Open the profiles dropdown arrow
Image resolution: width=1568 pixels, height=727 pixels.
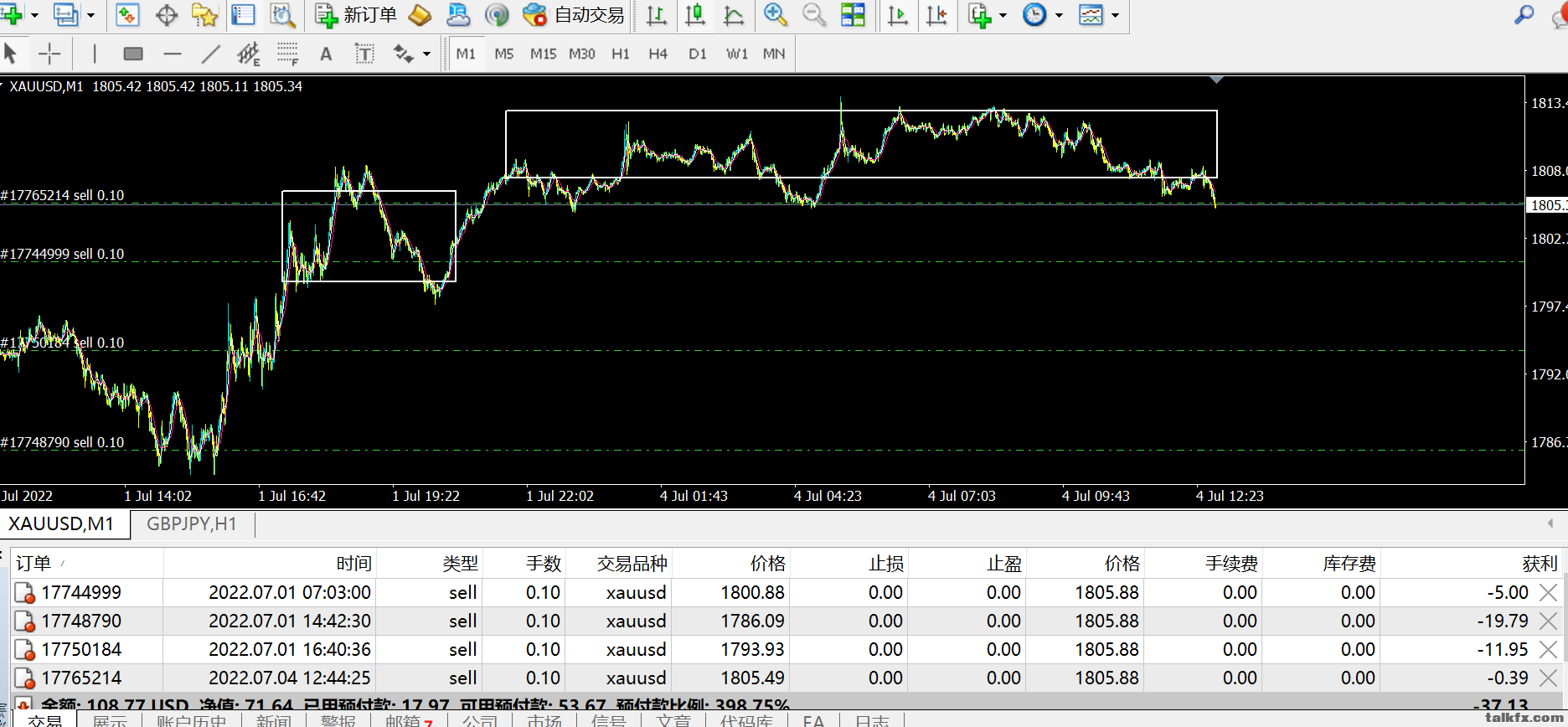tap(90, 15)
